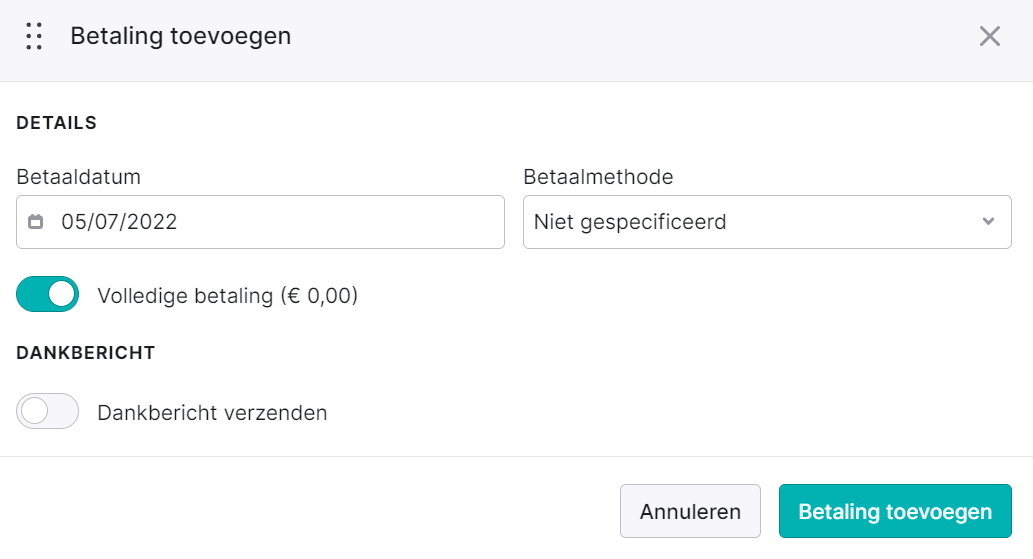Click the dialog title 'Betaling toevoegen'

[181, 36]
